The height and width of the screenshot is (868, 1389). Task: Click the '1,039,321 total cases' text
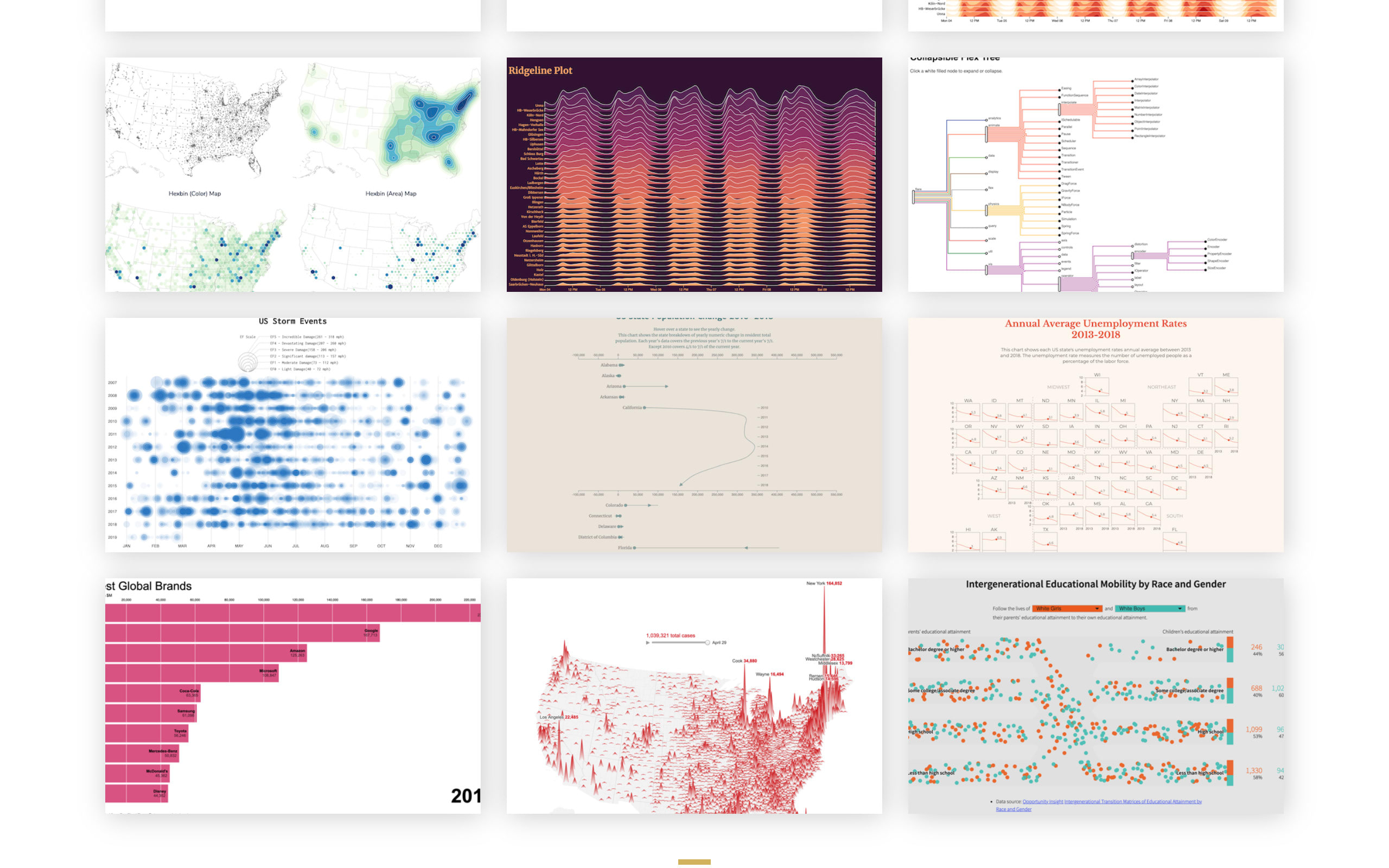click(x=671, y=635)
